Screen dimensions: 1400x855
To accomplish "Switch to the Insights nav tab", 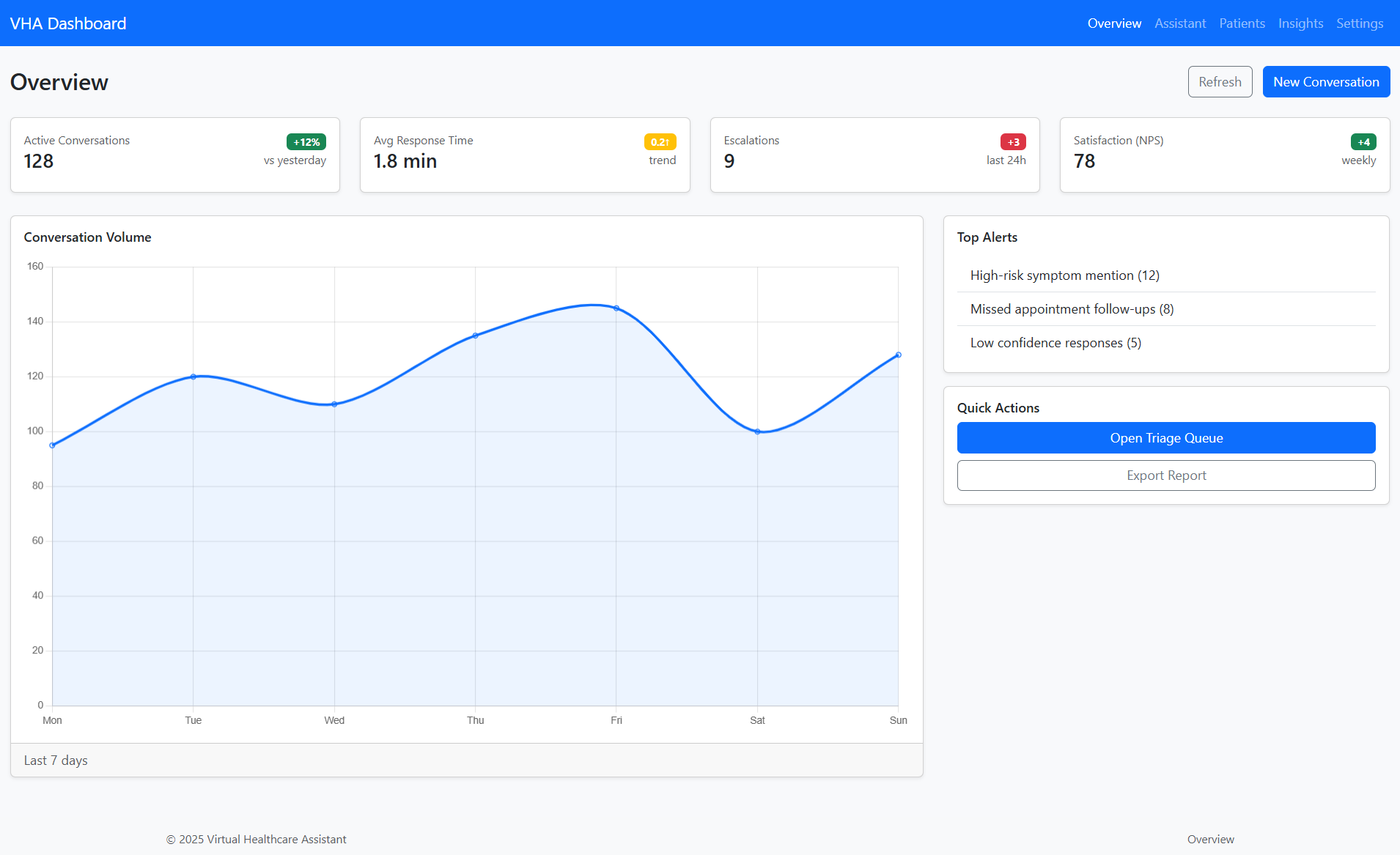I will (1300, 23).
